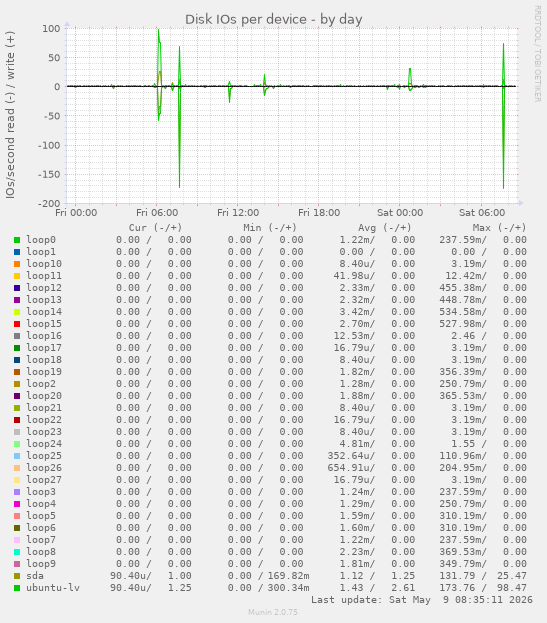Click the 'loop17' legend label

click(44, 348)
